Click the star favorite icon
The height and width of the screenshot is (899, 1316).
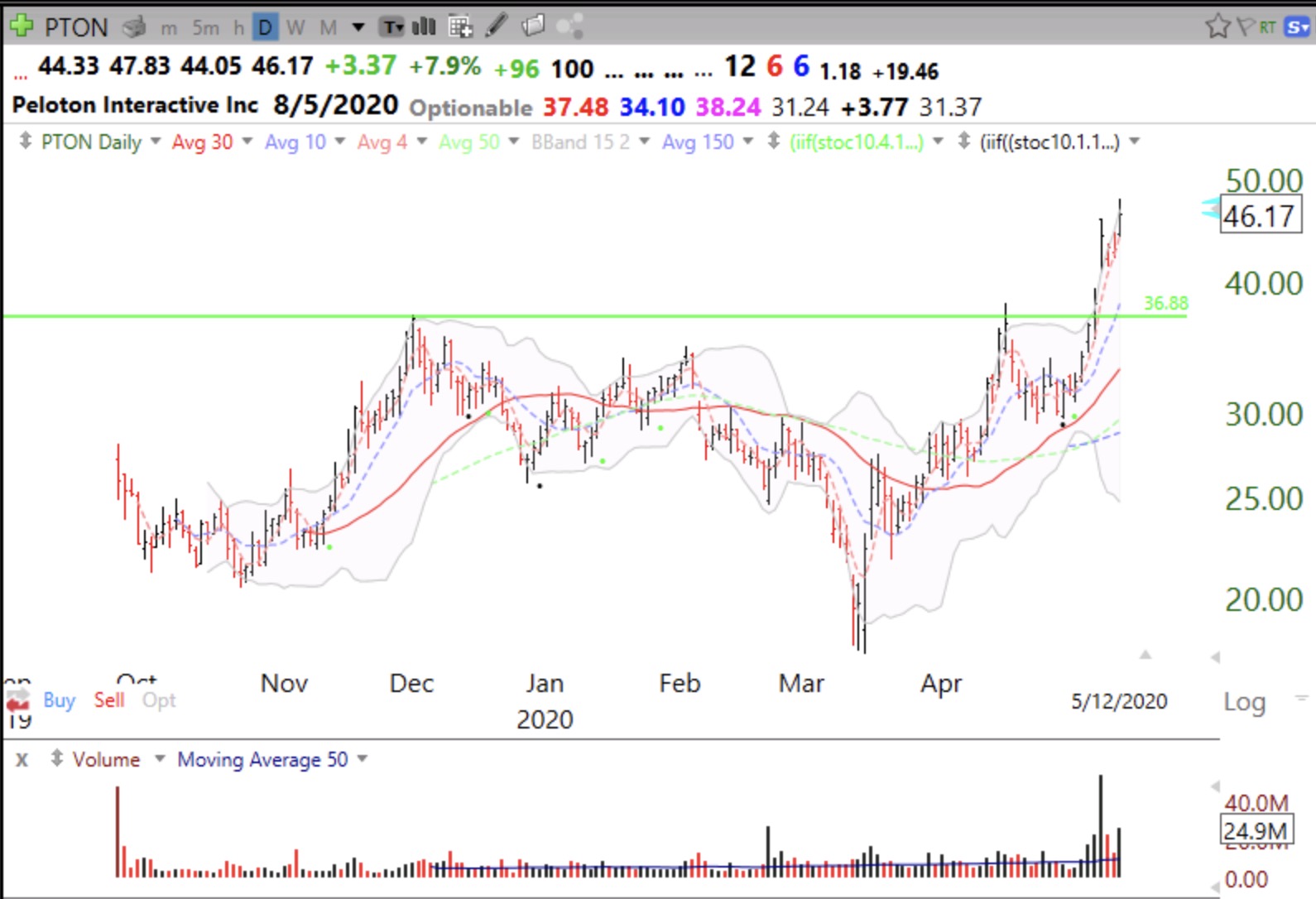tap(1218, 26)
